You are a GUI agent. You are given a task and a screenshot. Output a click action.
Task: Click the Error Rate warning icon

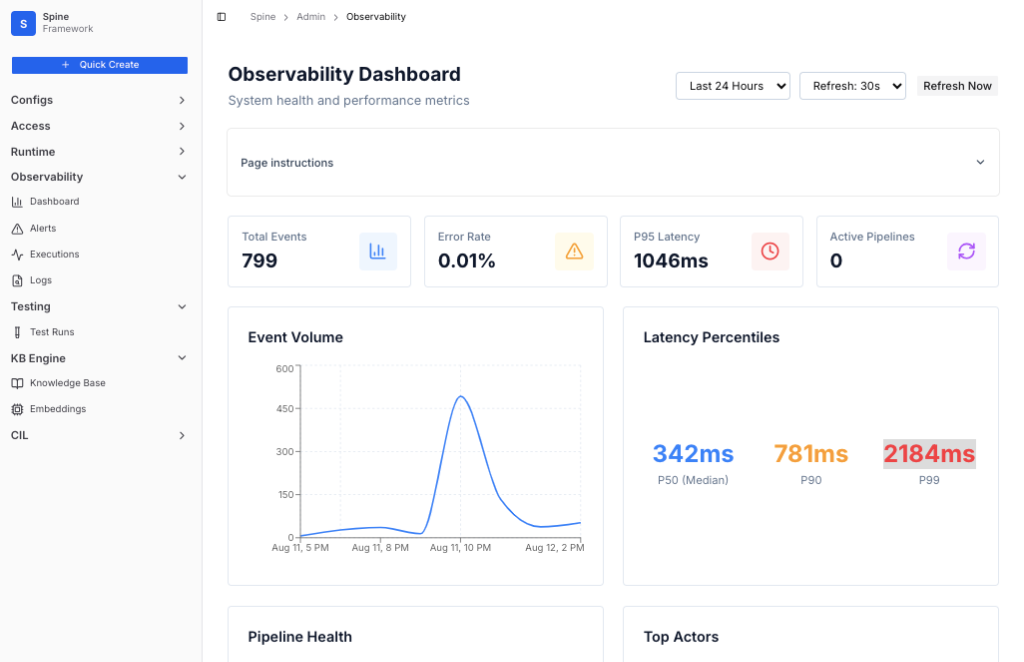click(x=574, y=251)
